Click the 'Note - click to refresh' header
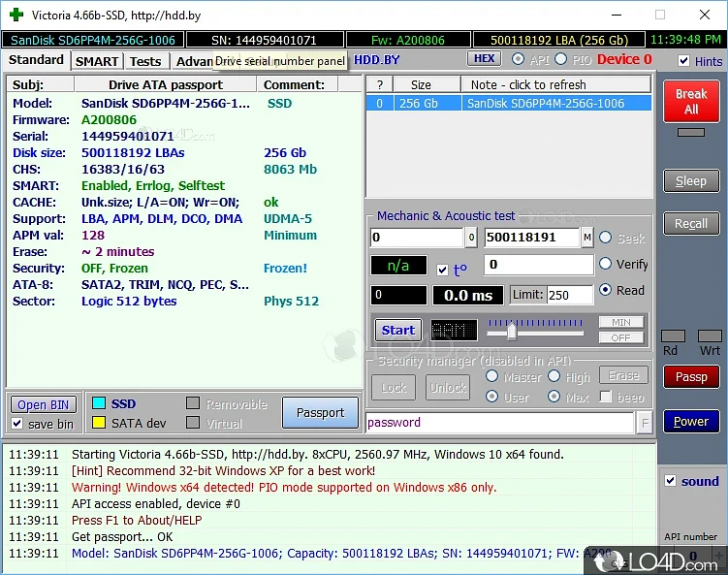 (555, 85)
